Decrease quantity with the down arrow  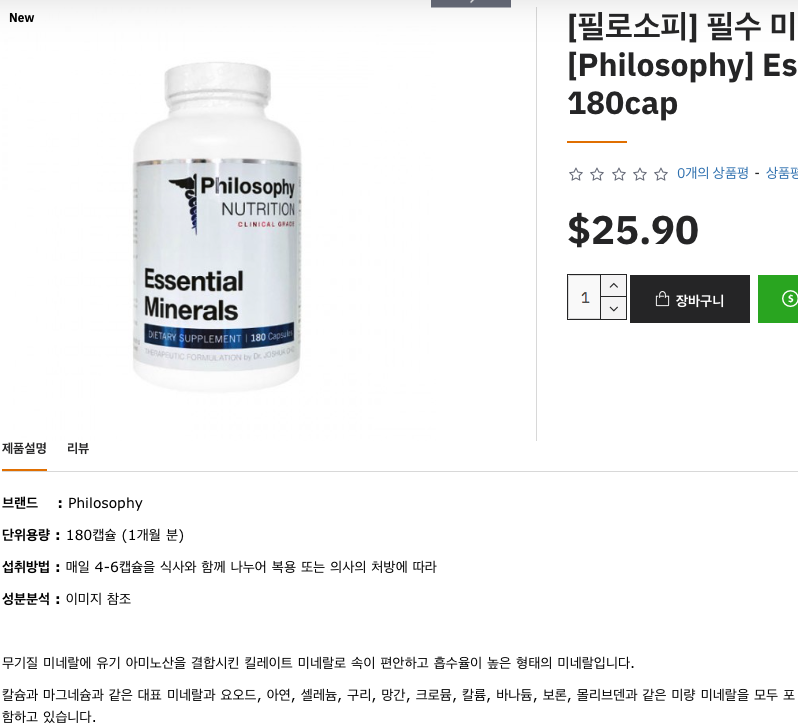[x=614, y=308]
